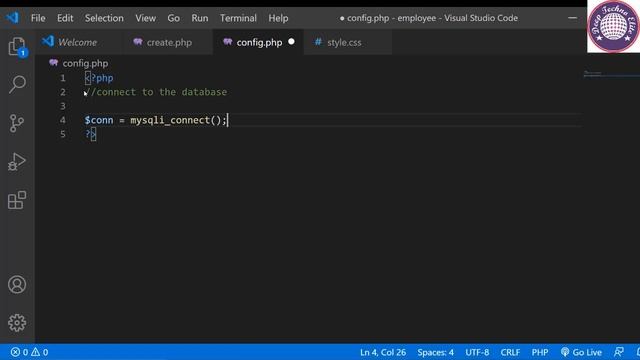The height and width of the screenshot is (360, 640).
Task: Click the VS Code logo in title bar
Action: [12, 18]
